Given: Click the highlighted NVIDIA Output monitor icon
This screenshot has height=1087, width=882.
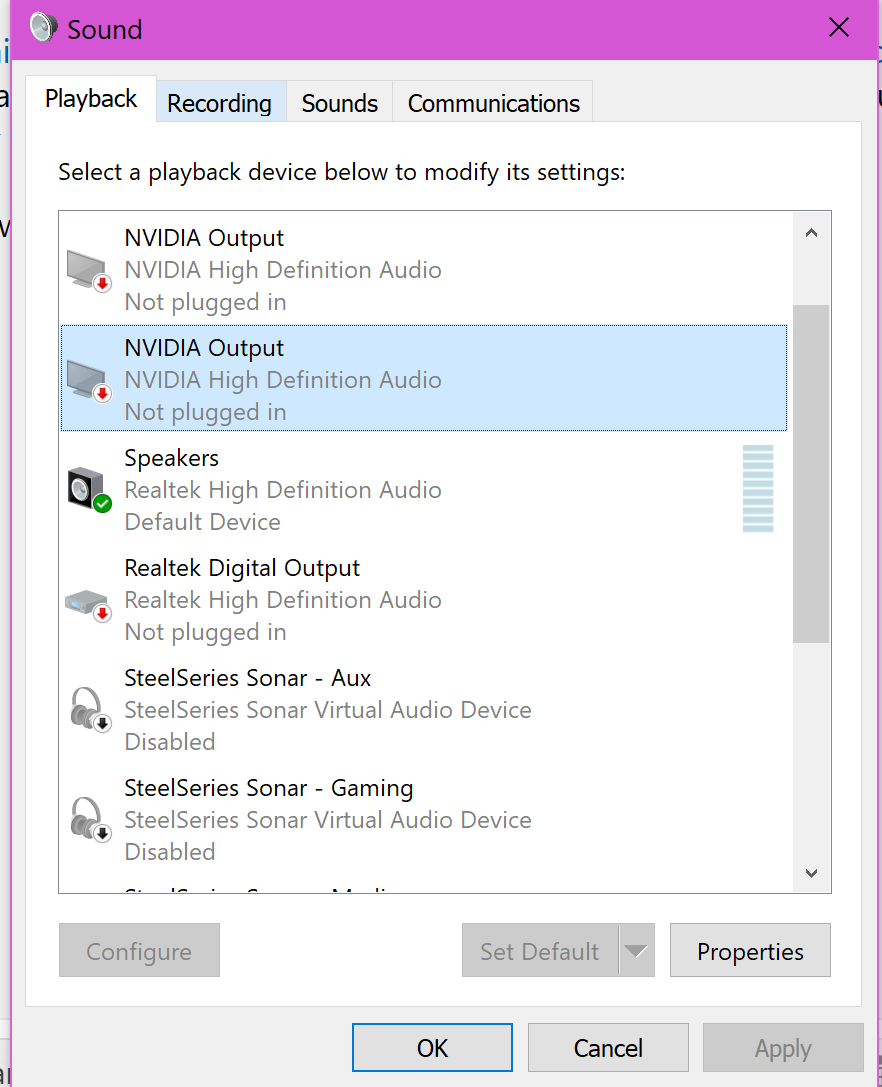Looking at the screenshot, I should pyautogui.click(x=89, y=381).
